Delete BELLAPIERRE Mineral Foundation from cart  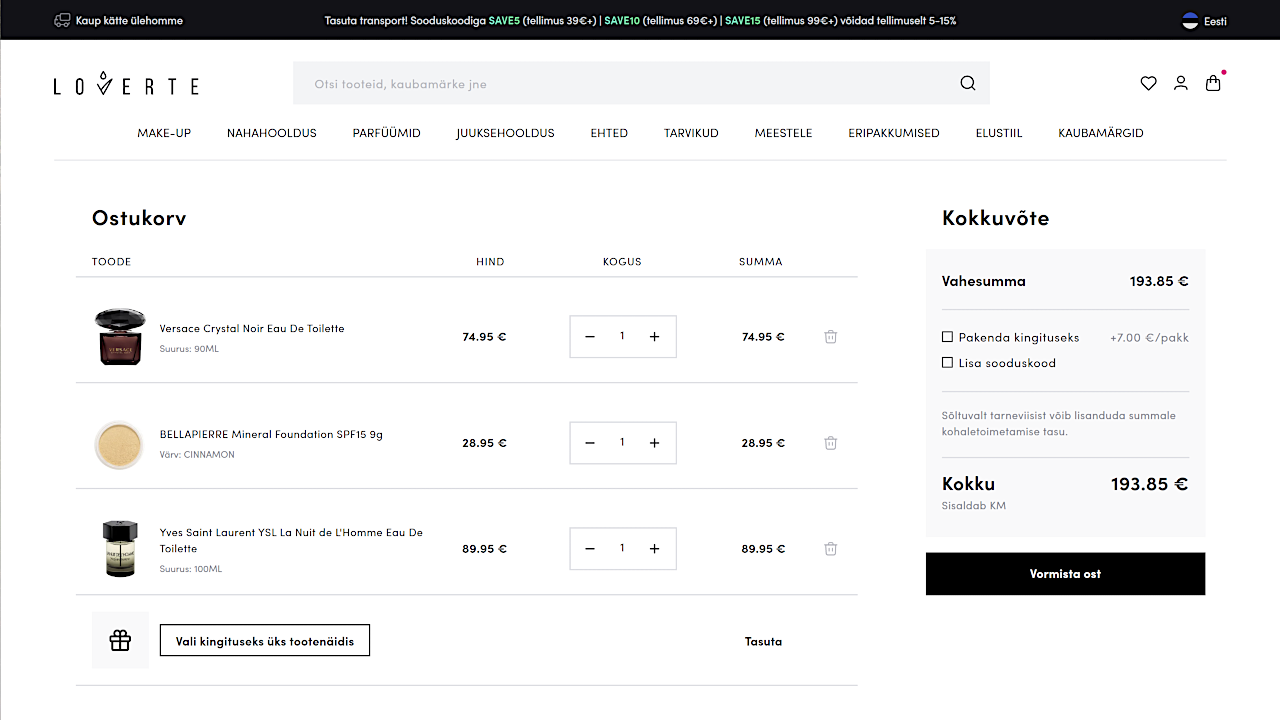830,443
